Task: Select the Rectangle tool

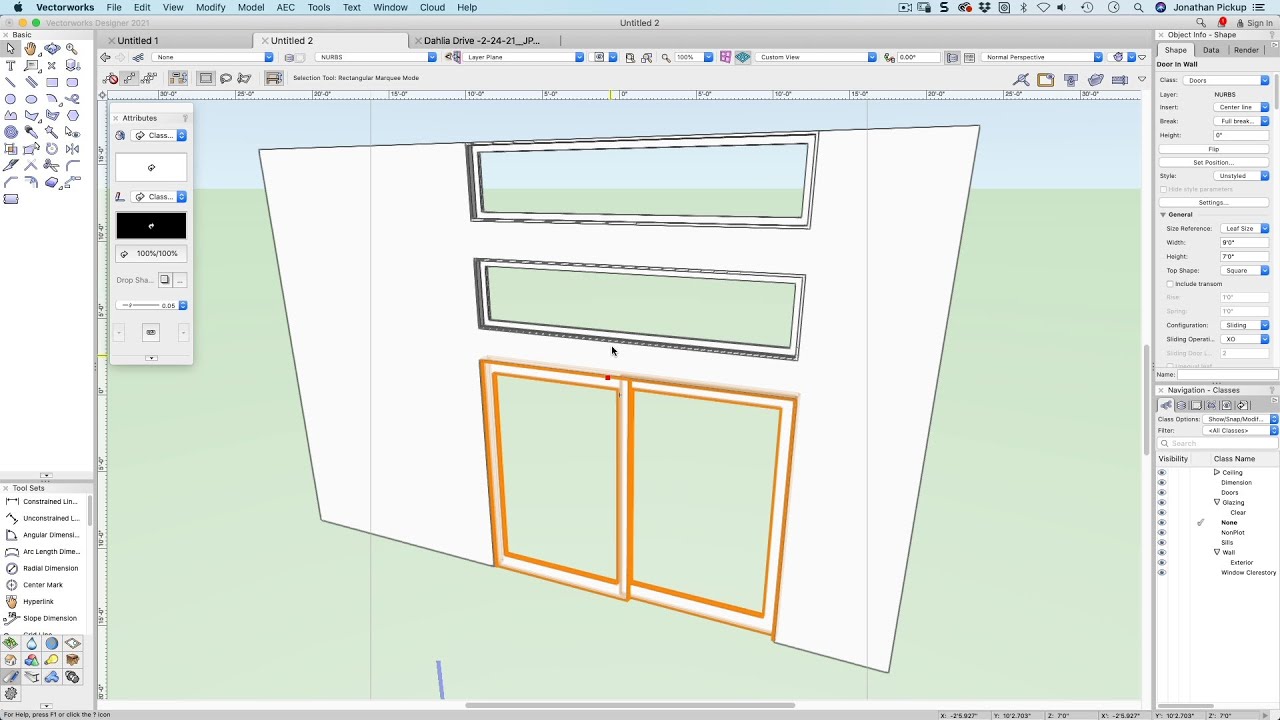Action: click(52, 82)
